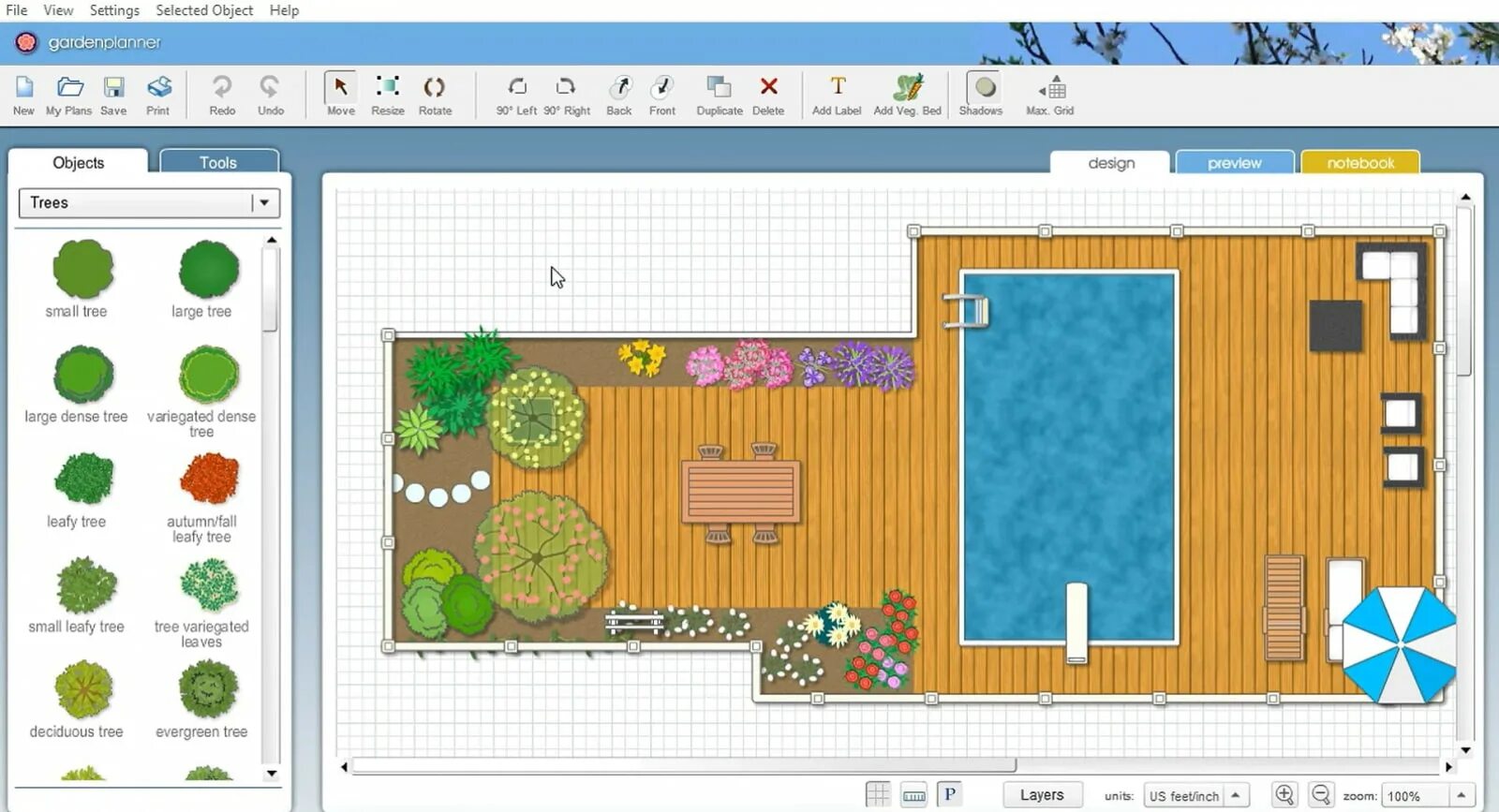The height and width of the screenshot is (812, 1499).
Task: Pick the tree variegated leaves object
Action: [209, 584]
